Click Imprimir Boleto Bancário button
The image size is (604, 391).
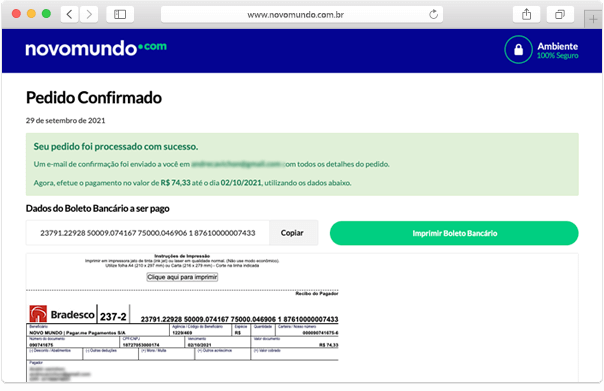coord(454,233)
